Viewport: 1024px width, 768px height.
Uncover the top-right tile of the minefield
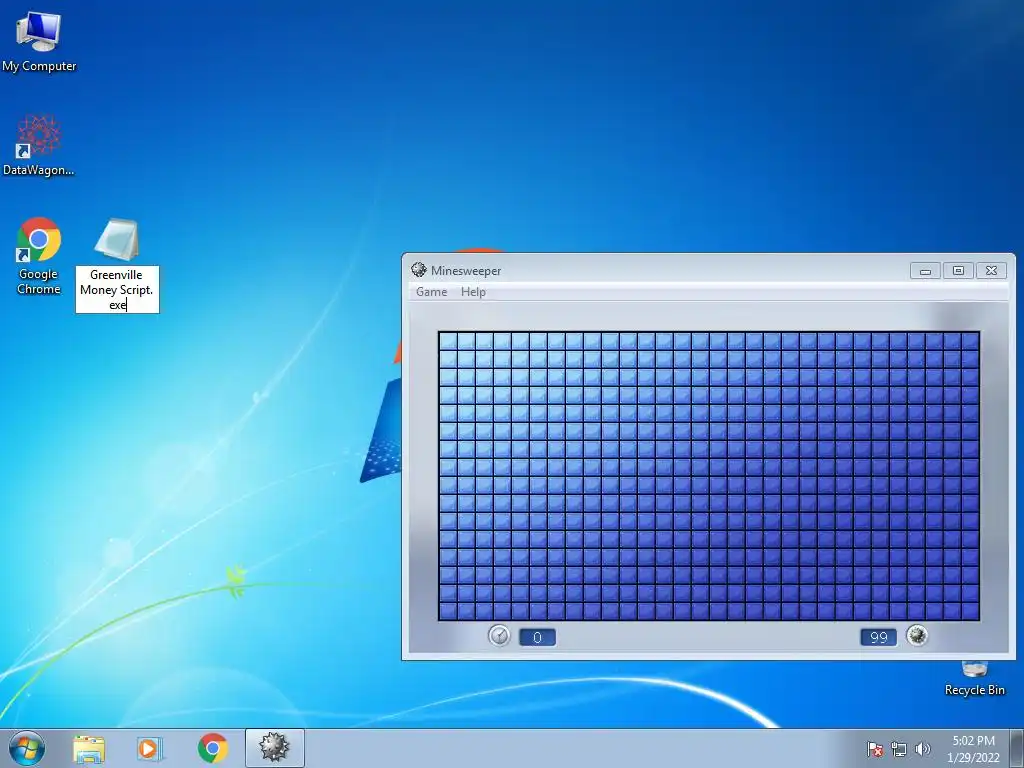pos(970,341)
